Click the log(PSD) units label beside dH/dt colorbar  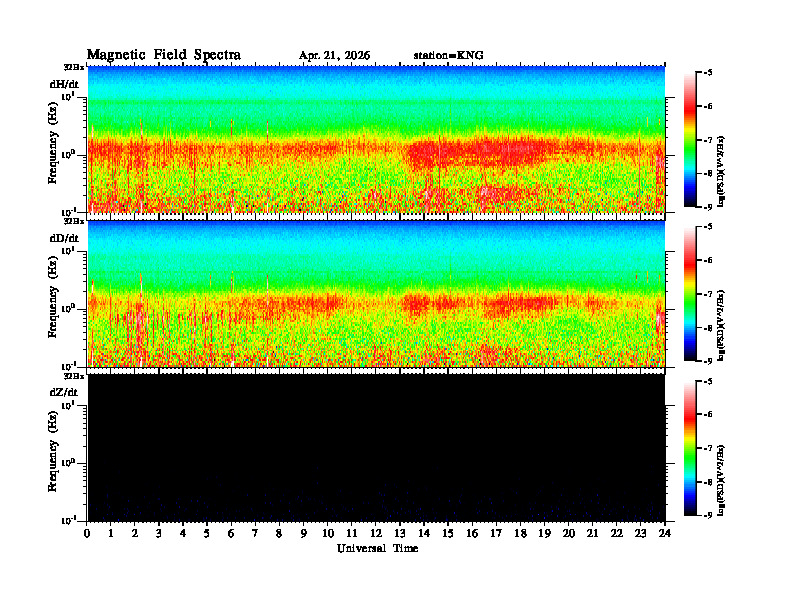coord(721,172)
